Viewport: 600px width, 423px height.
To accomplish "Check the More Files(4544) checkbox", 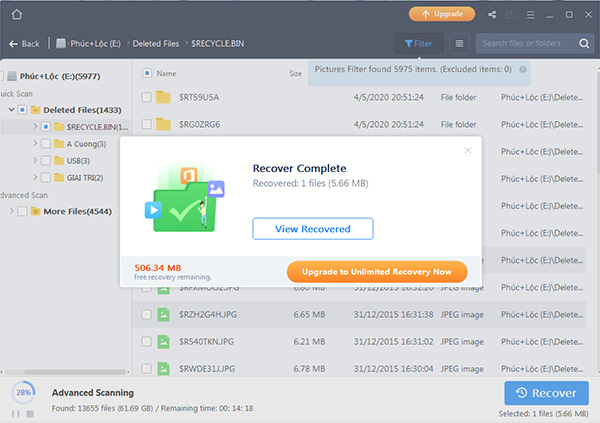I will pyautogui.click(x=22, y=211).
